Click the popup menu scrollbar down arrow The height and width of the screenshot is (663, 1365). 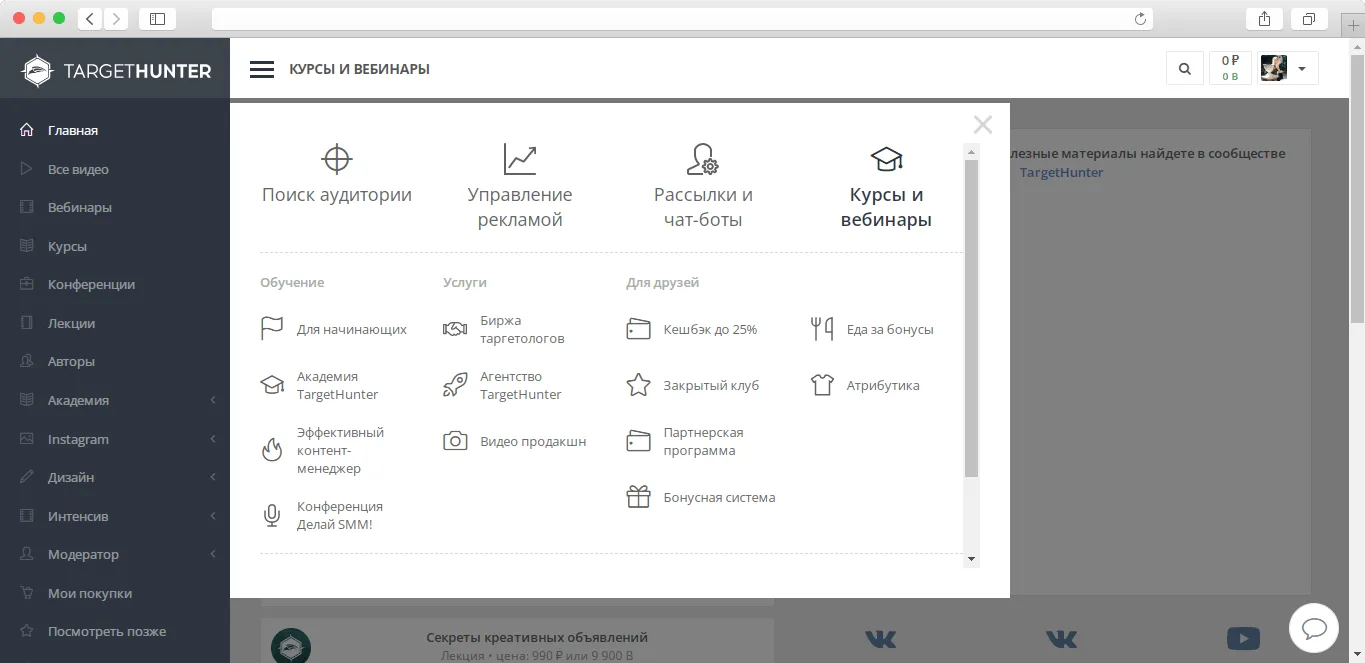coord(971,559)
